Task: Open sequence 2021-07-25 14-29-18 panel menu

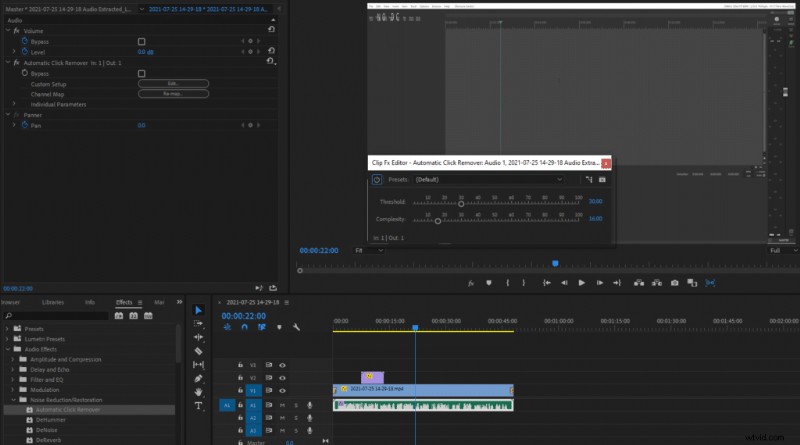Action: [287, 303]
